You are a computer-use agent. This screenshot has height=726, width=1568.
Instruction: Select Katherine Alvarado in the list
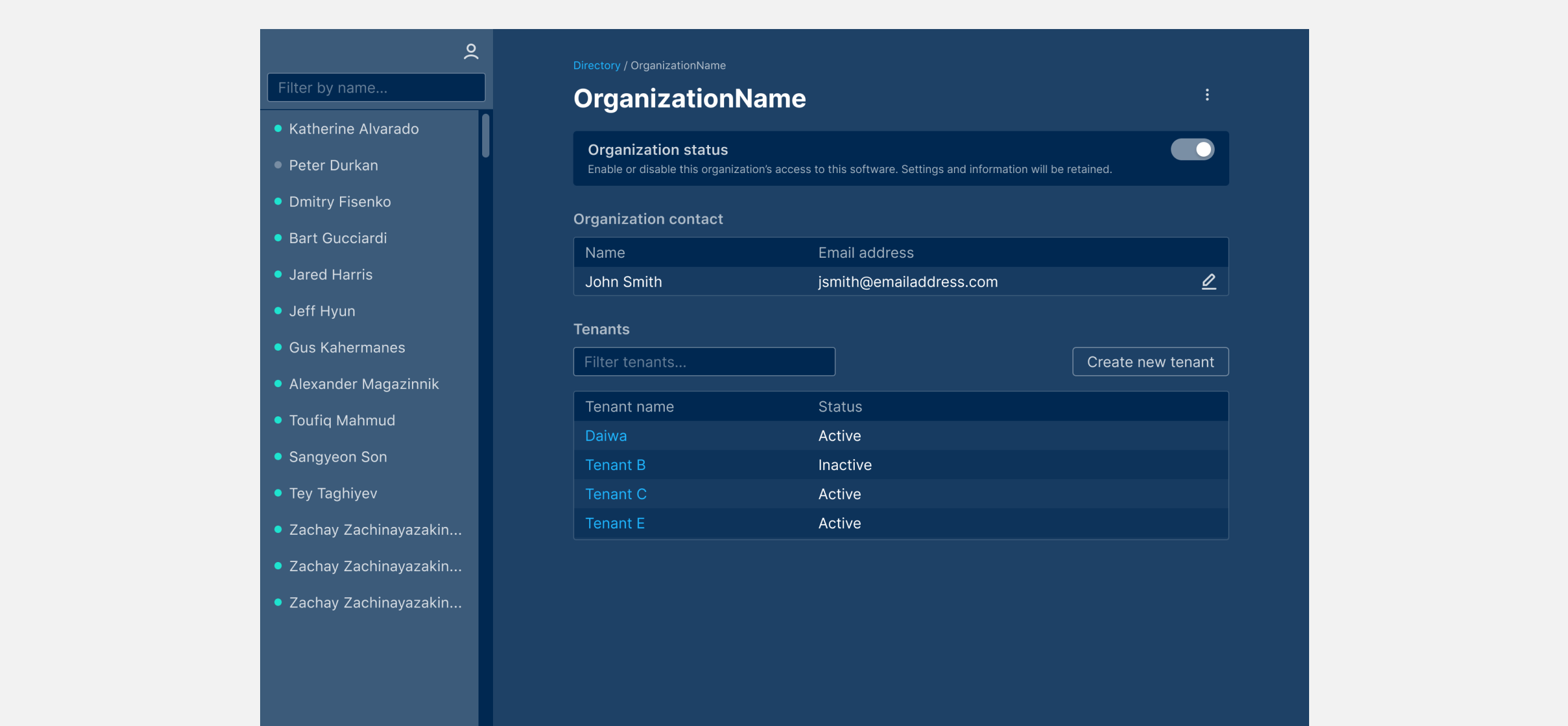(x=353, y=129)
